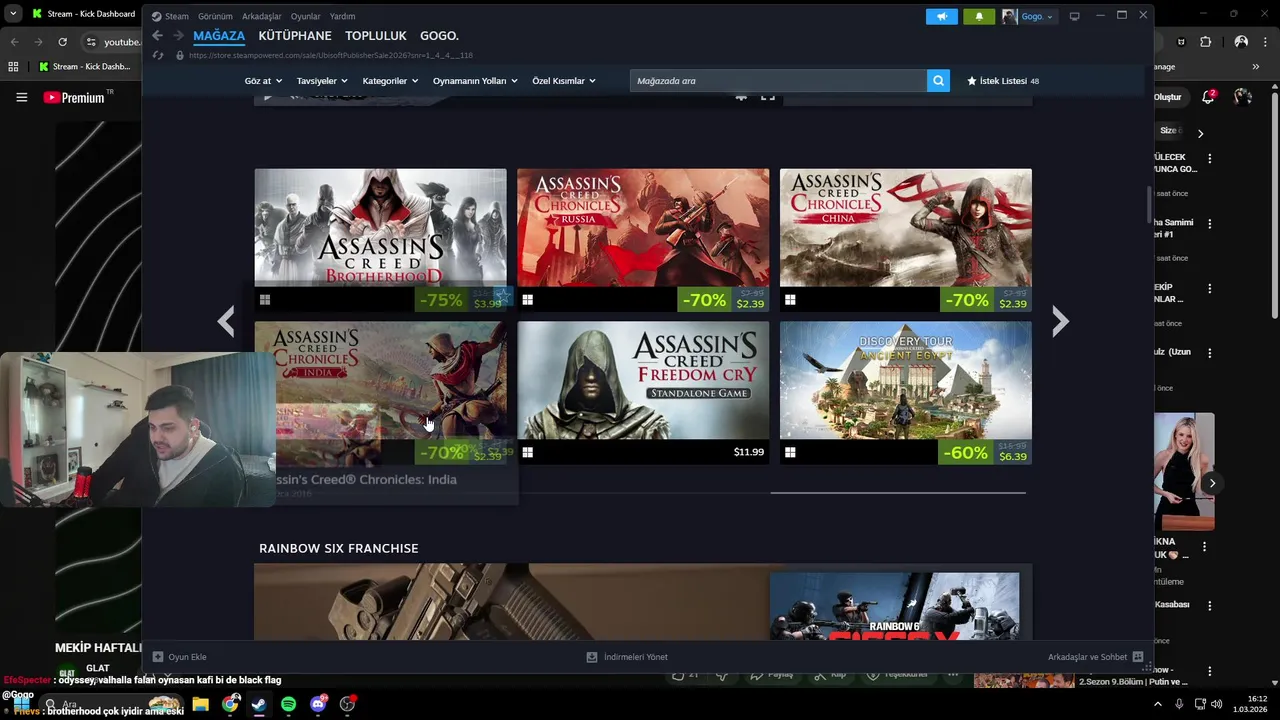
Task: Expand the Kategoriler dropdown
Action: point(390,81)
